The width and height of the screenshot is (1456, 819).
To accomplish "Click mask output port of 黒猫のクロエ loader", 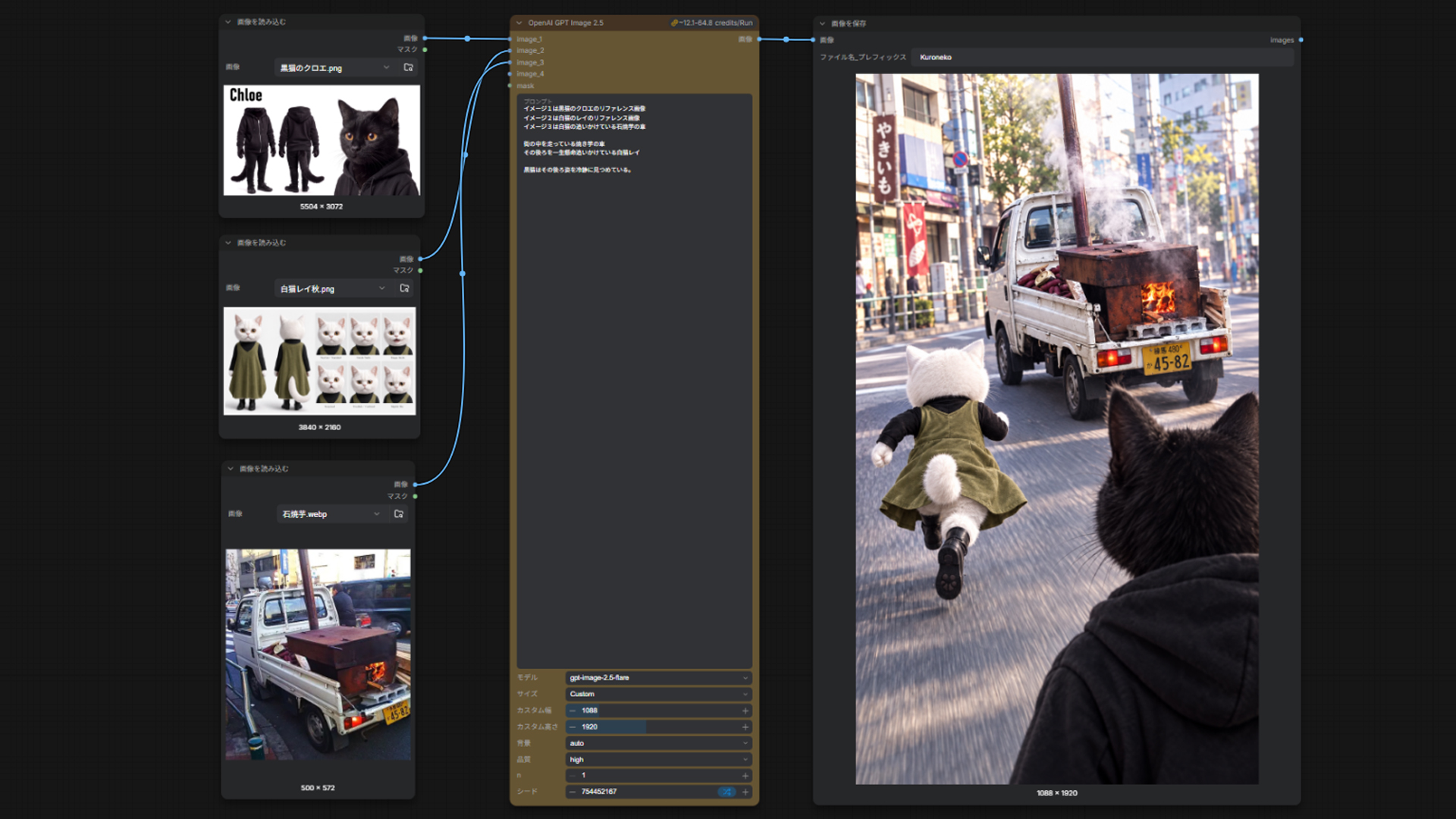I will tap(425, 50).
